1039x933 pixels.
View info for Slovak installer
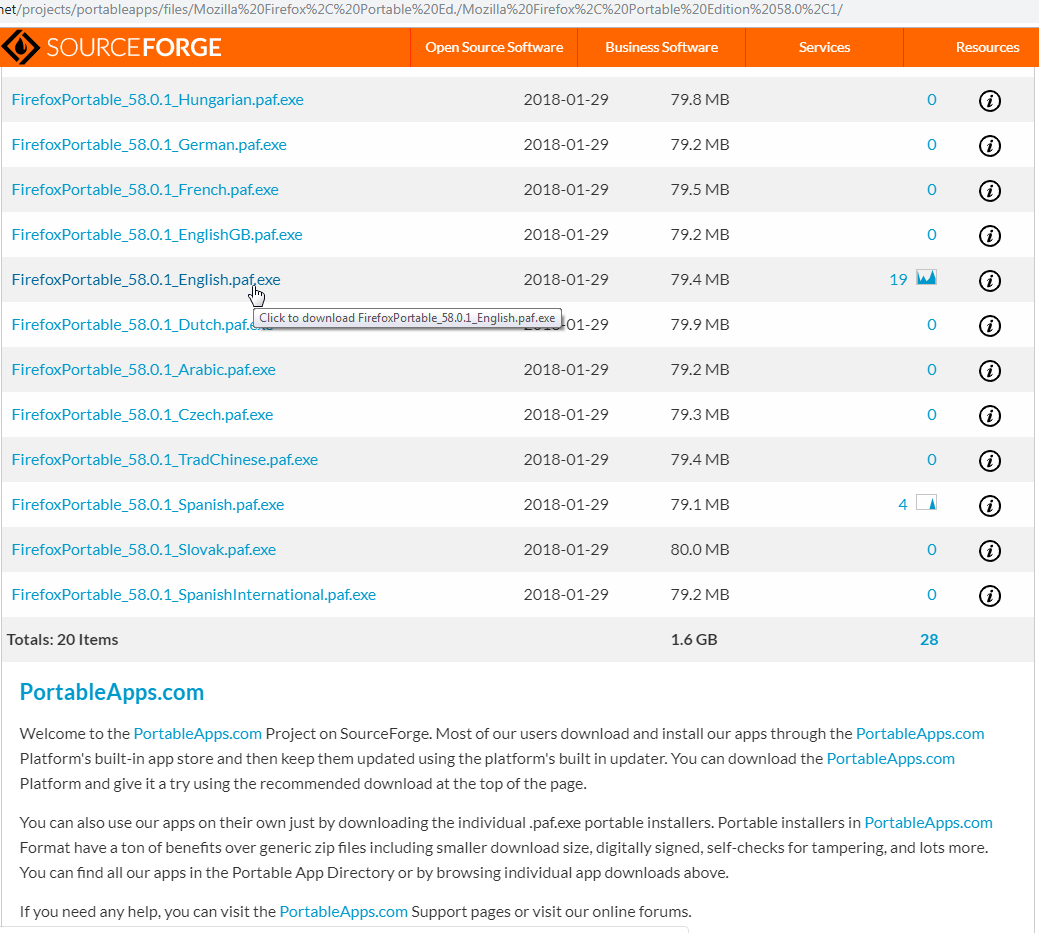point(989,551)
